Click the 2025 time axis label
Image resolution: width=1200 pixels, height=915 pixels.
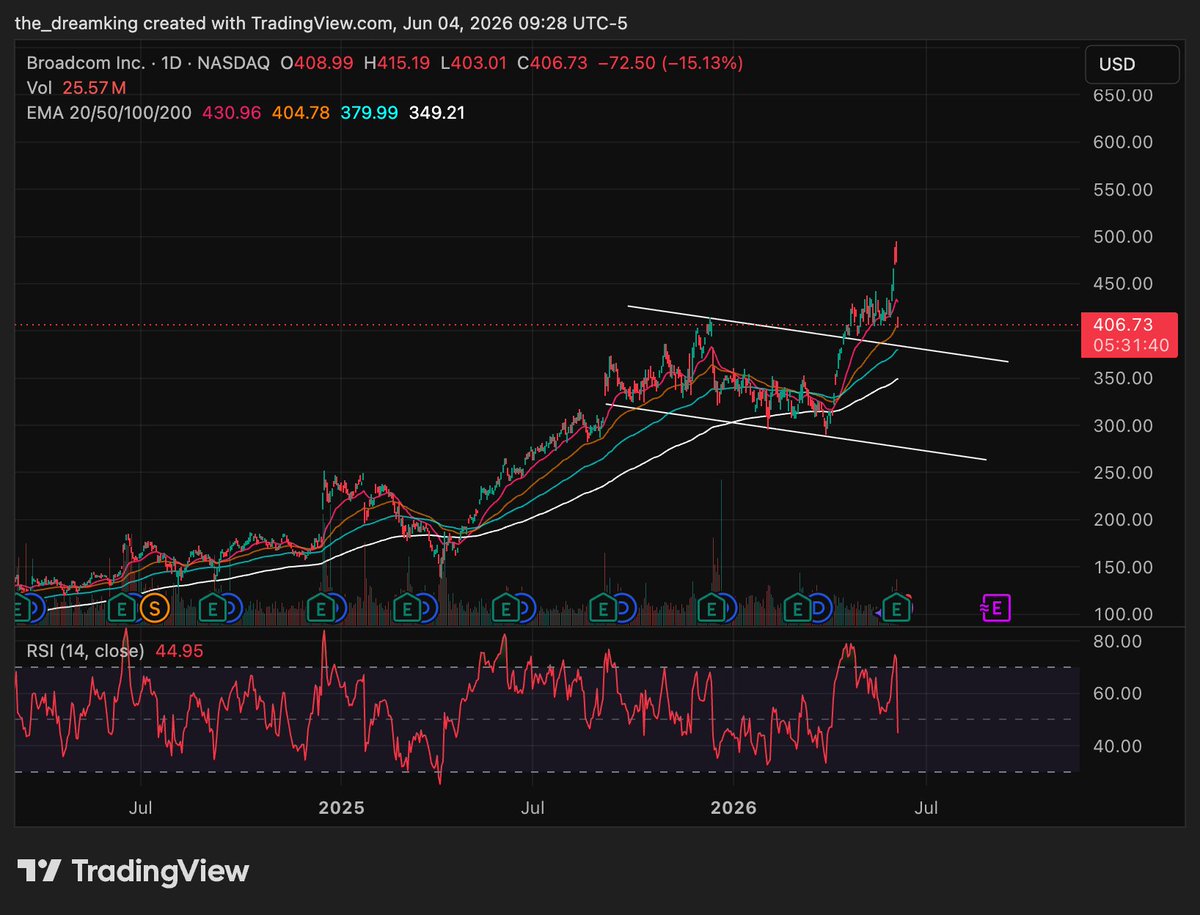(340, 806)
